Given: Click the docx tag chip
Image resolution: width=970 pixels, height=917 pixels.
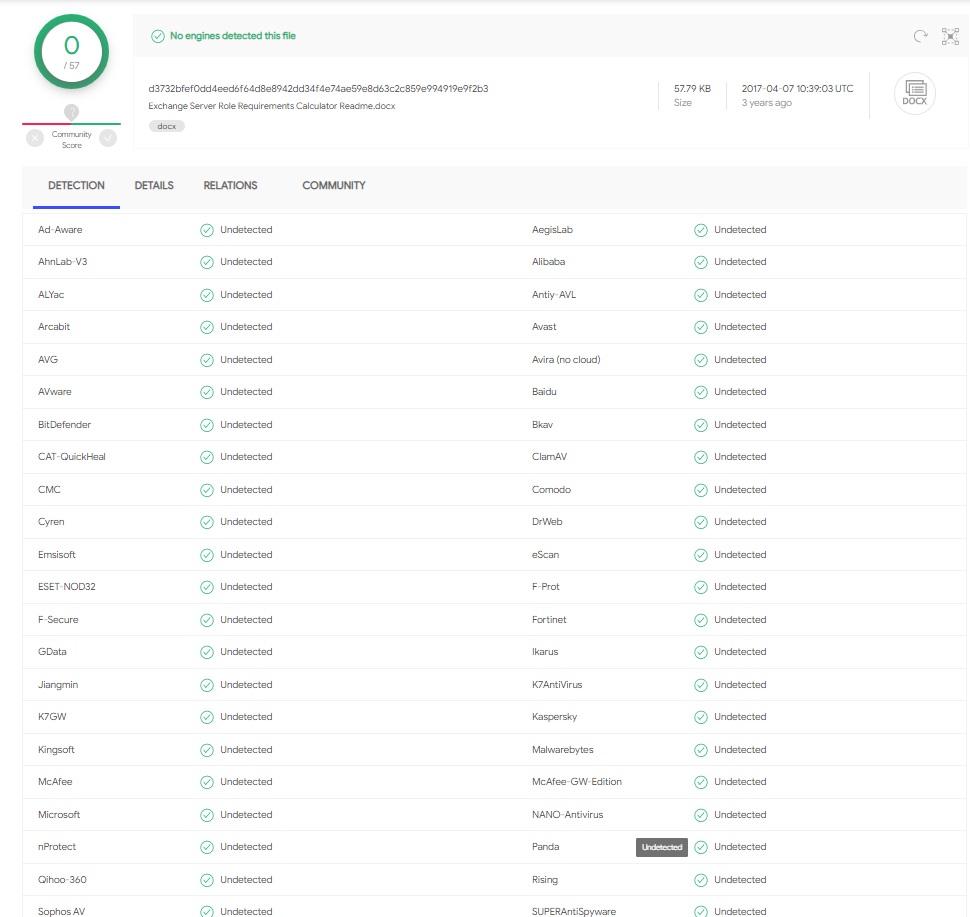Looking at the screenshot, I should [166, 126].
